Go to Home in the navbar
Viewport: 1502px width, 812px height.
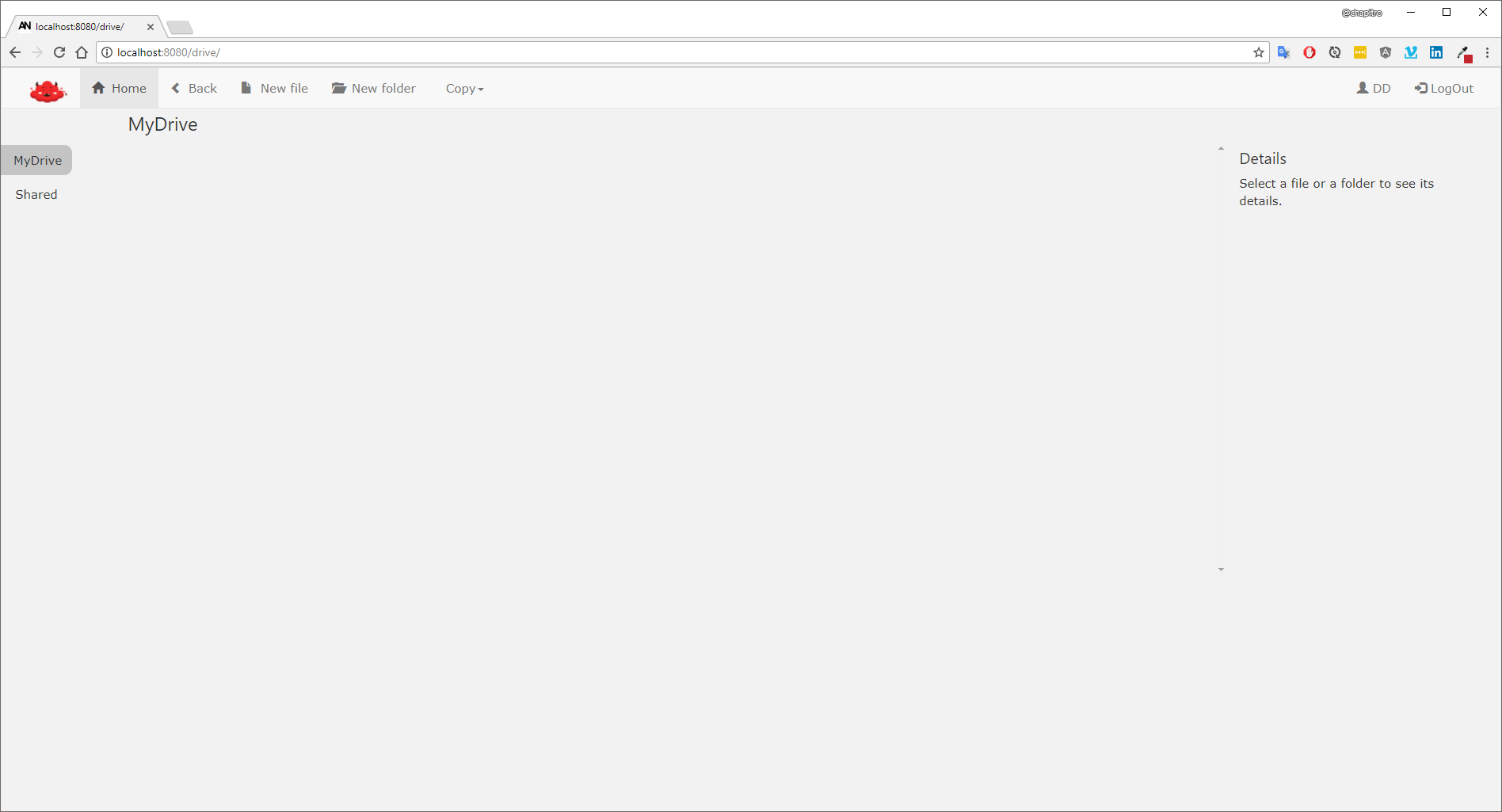[119, 88]
